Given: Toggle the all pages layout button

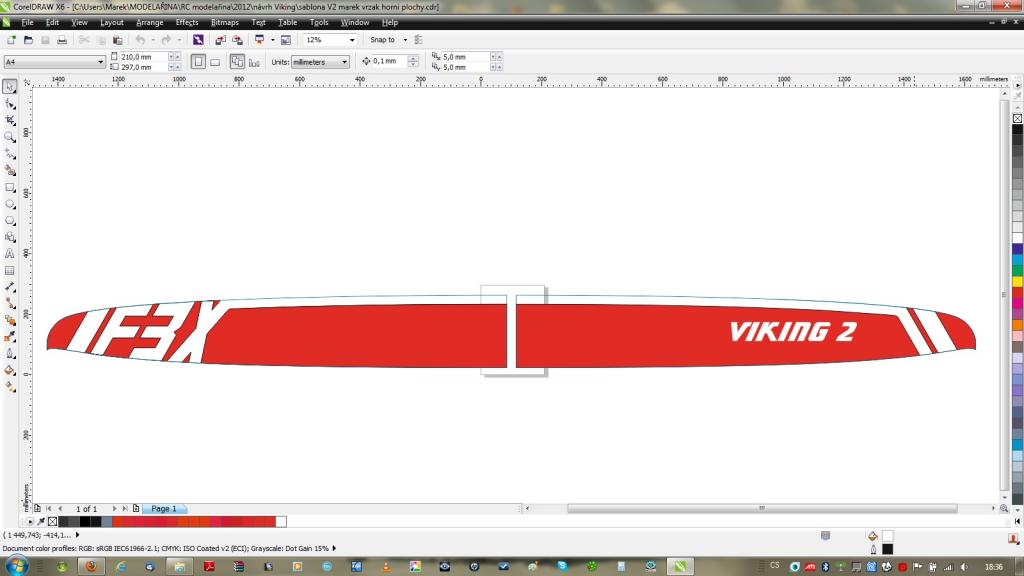Looking at the screenshot, I should pyautogui.click(x=238, y=61).
